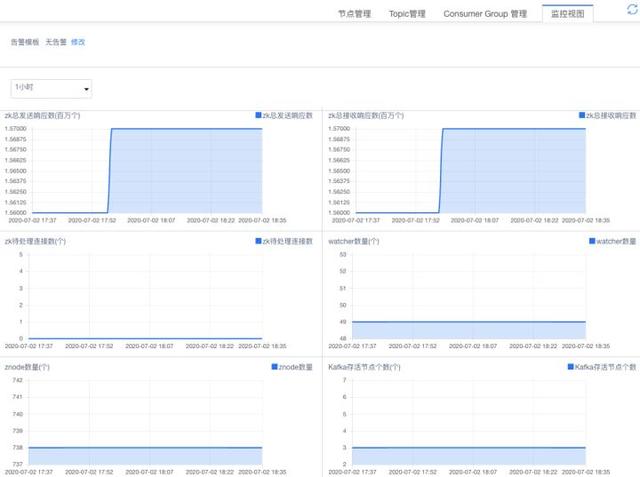Click inside the zk总发送响应数 chart area
The height and width of the screenshot is (477, 640).
[185, 170]
